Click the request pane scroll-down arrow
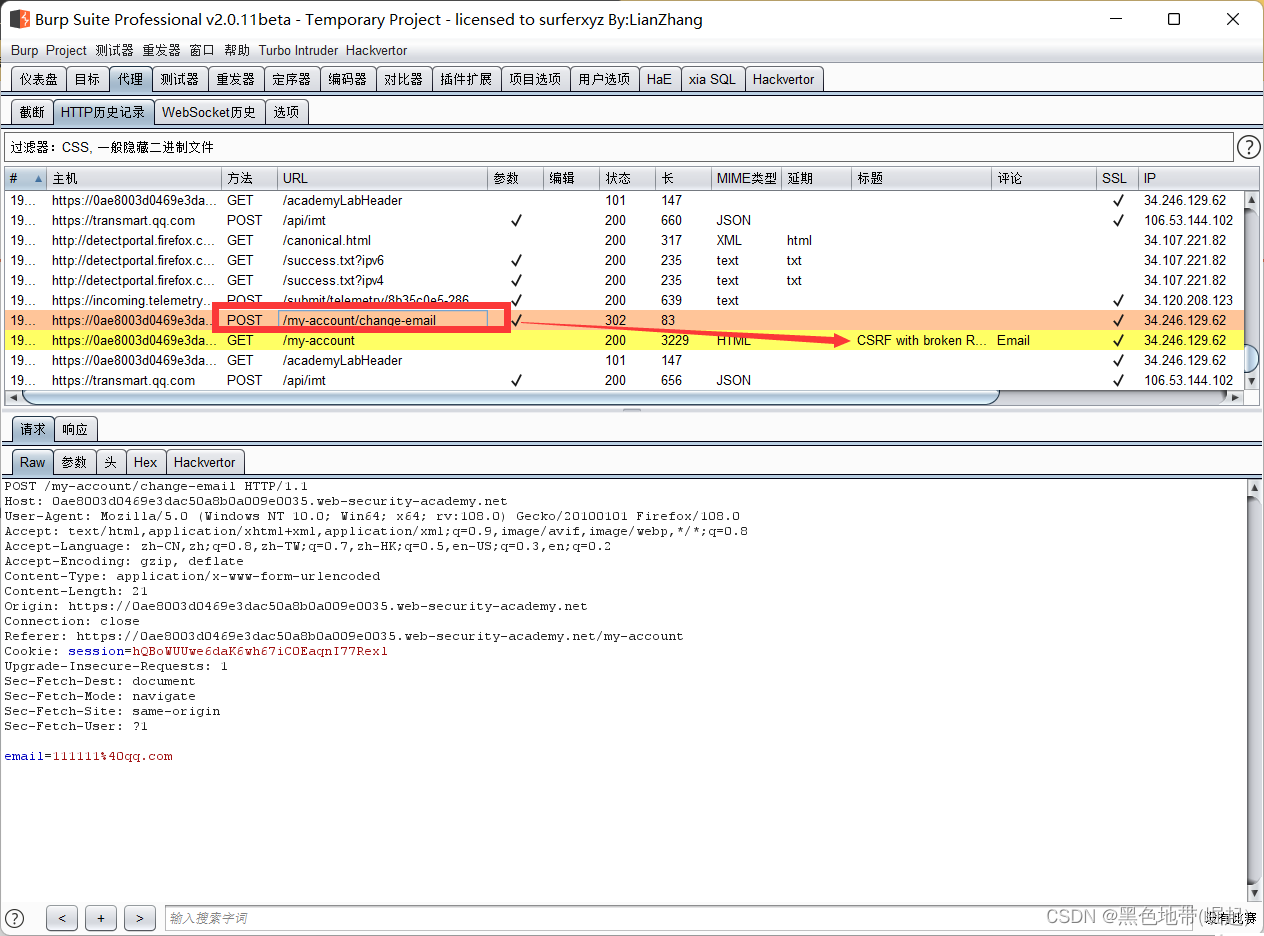The image size is (1264, 936). pyautogui.click(x=1255, y=892)
